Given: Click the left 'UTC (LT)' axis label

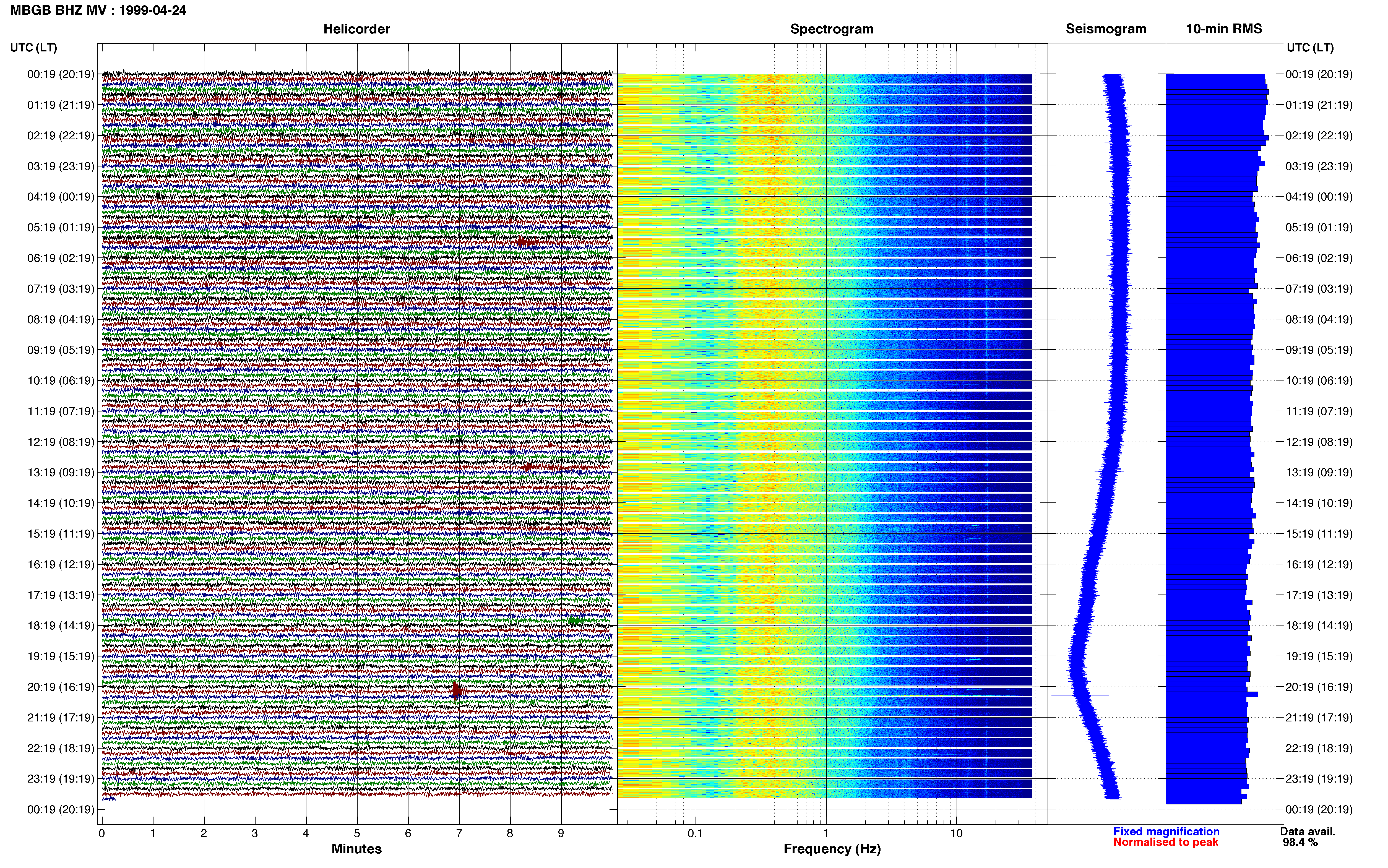Looking at the screenshot, I should (34, 48).
